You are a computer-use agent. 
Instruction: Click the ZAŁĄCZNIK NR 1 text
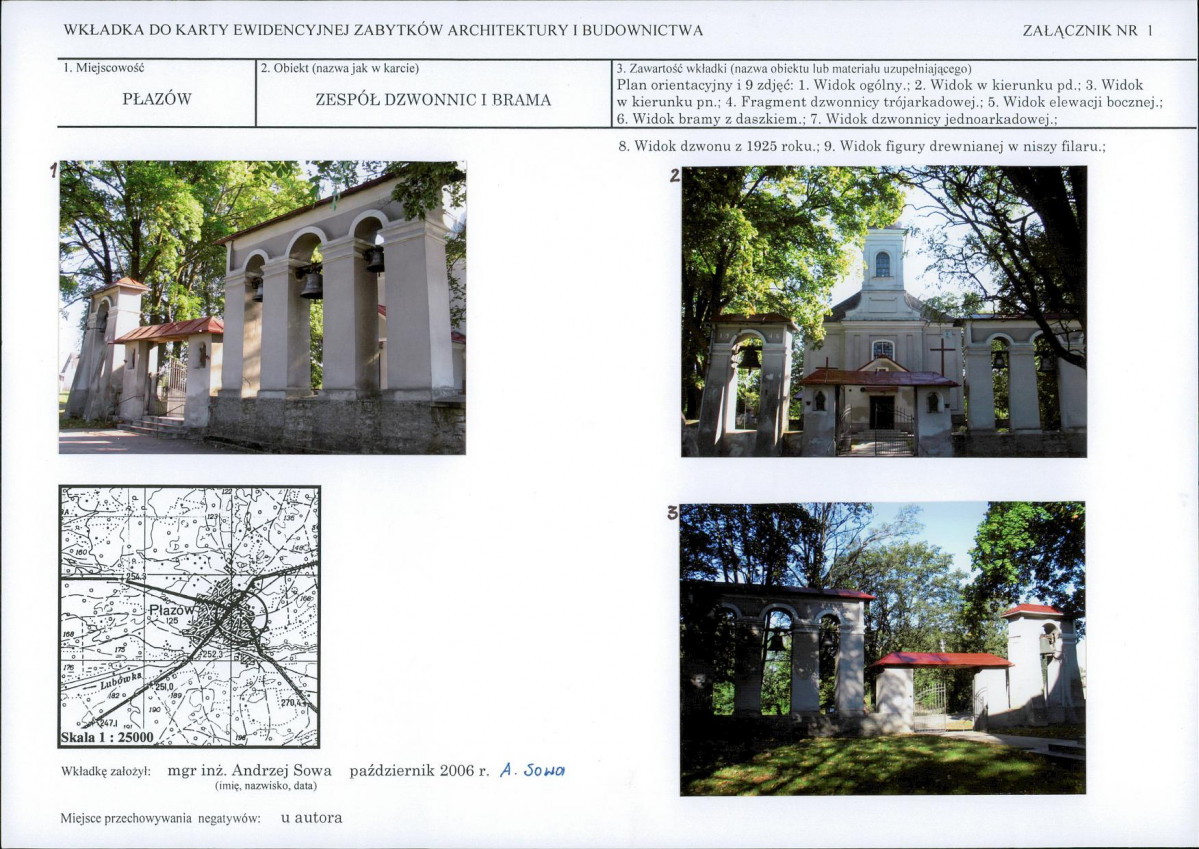[x=1087, y=31]
